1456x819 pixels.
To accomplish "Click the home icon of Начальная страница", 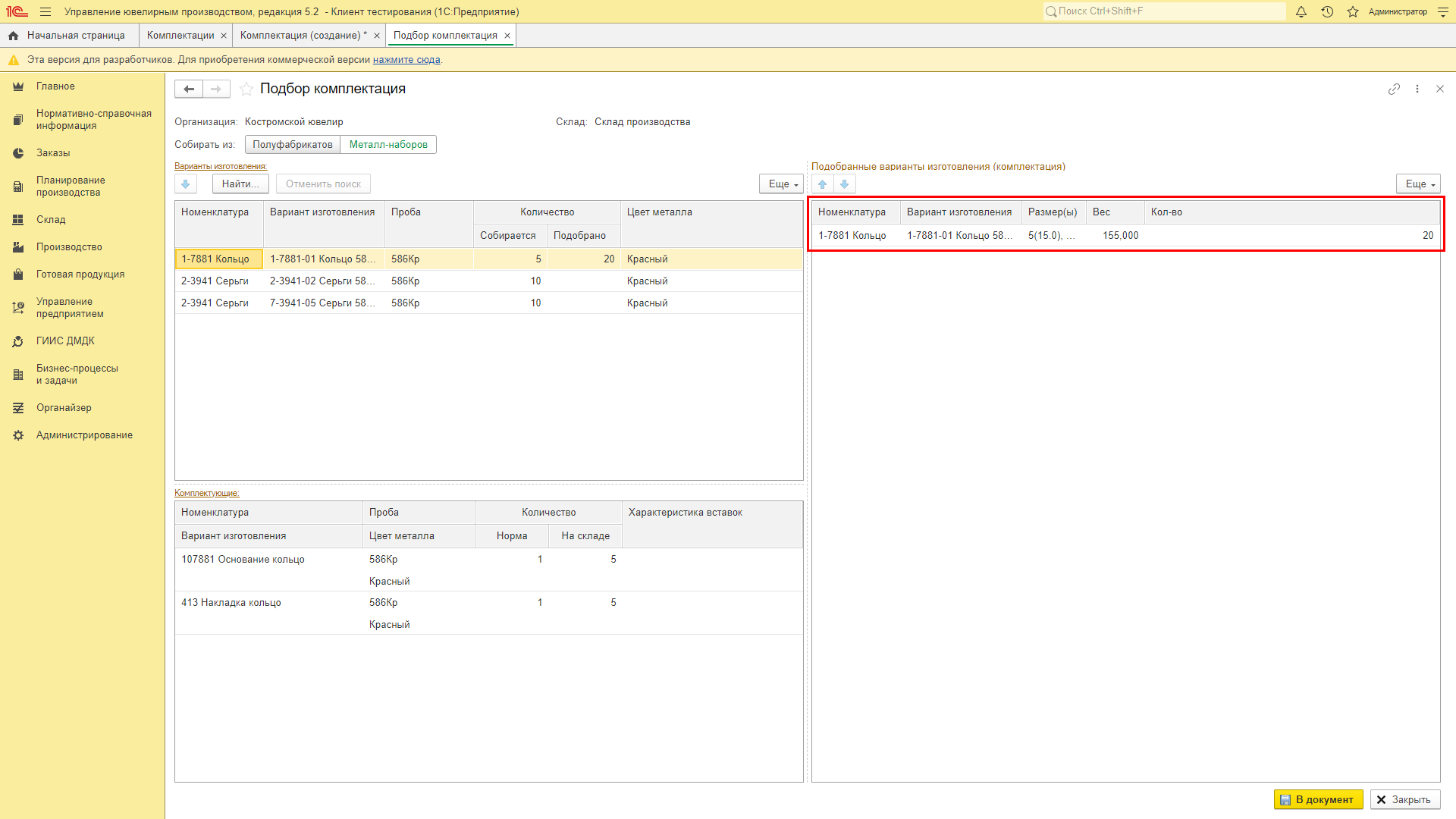I will [13, 36].
